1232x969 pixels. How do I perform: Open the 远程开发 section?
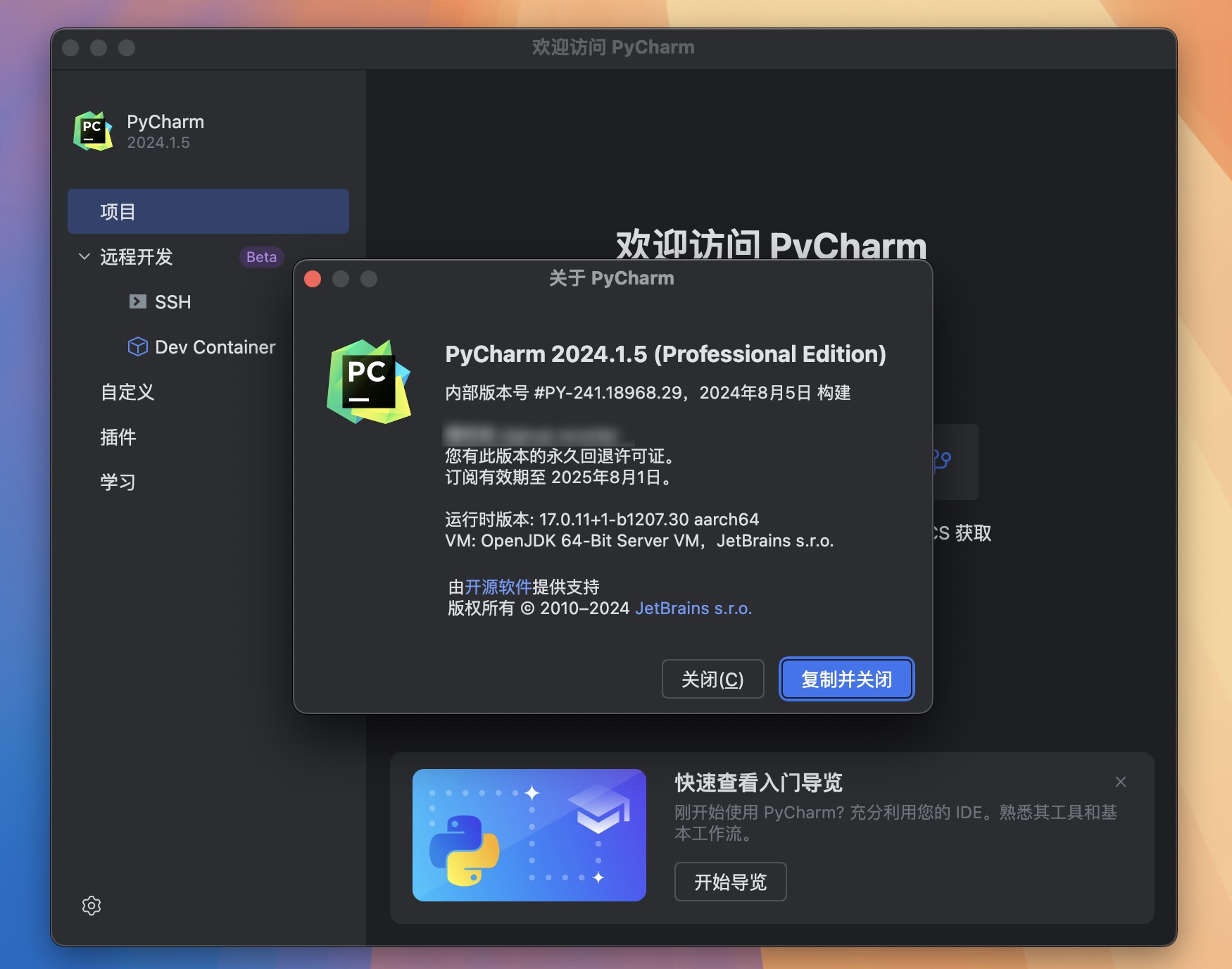137,256
